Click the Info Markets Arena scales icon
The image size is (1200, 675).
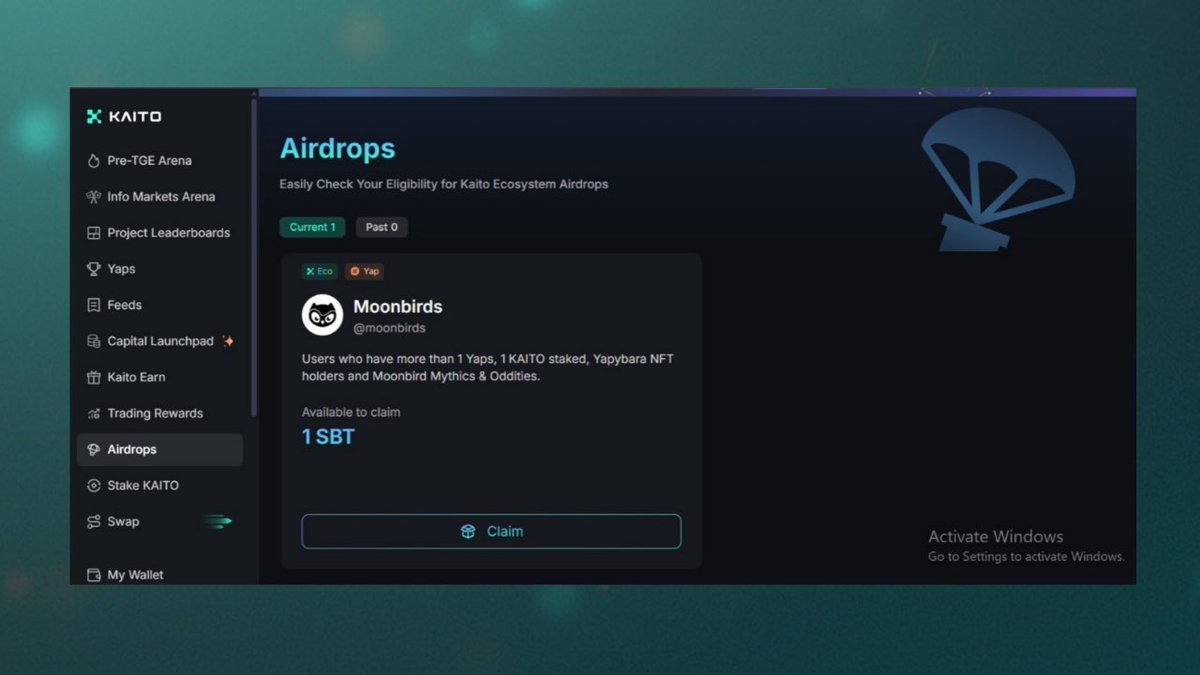[x=94, y=197]
